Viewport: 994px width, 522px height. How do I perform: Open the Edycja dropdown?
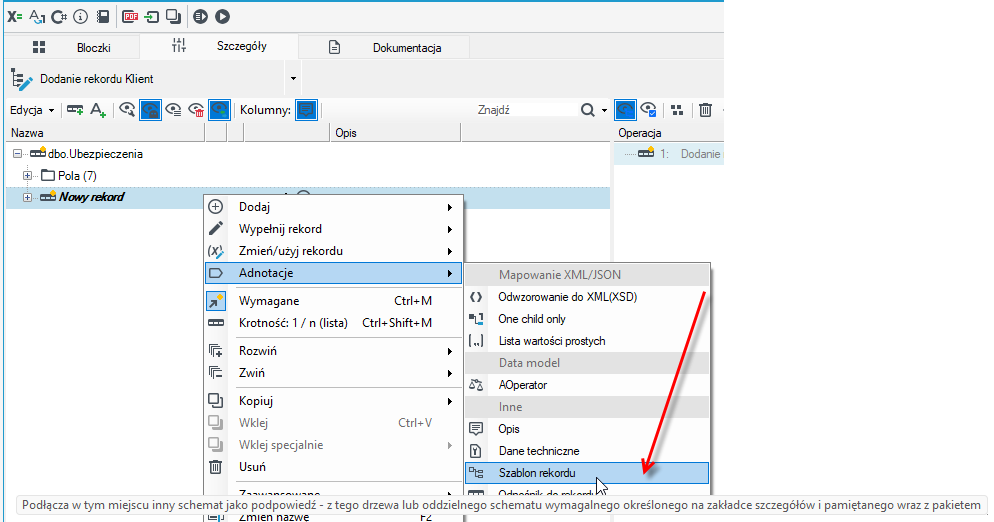tap(32, 110)
